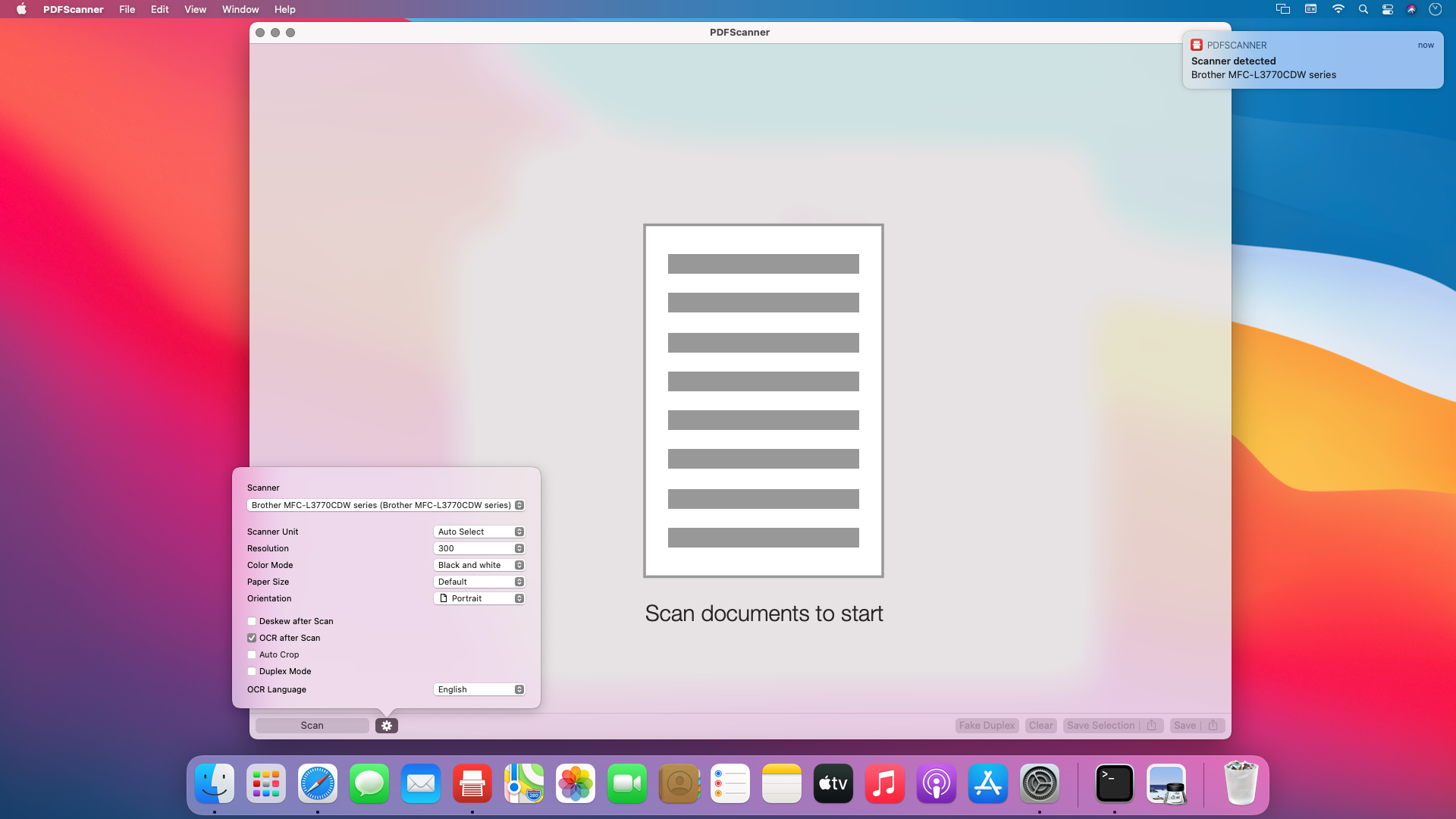Open Mail app in the dock
Screen dimensions: 1456x819
(421, 783)
